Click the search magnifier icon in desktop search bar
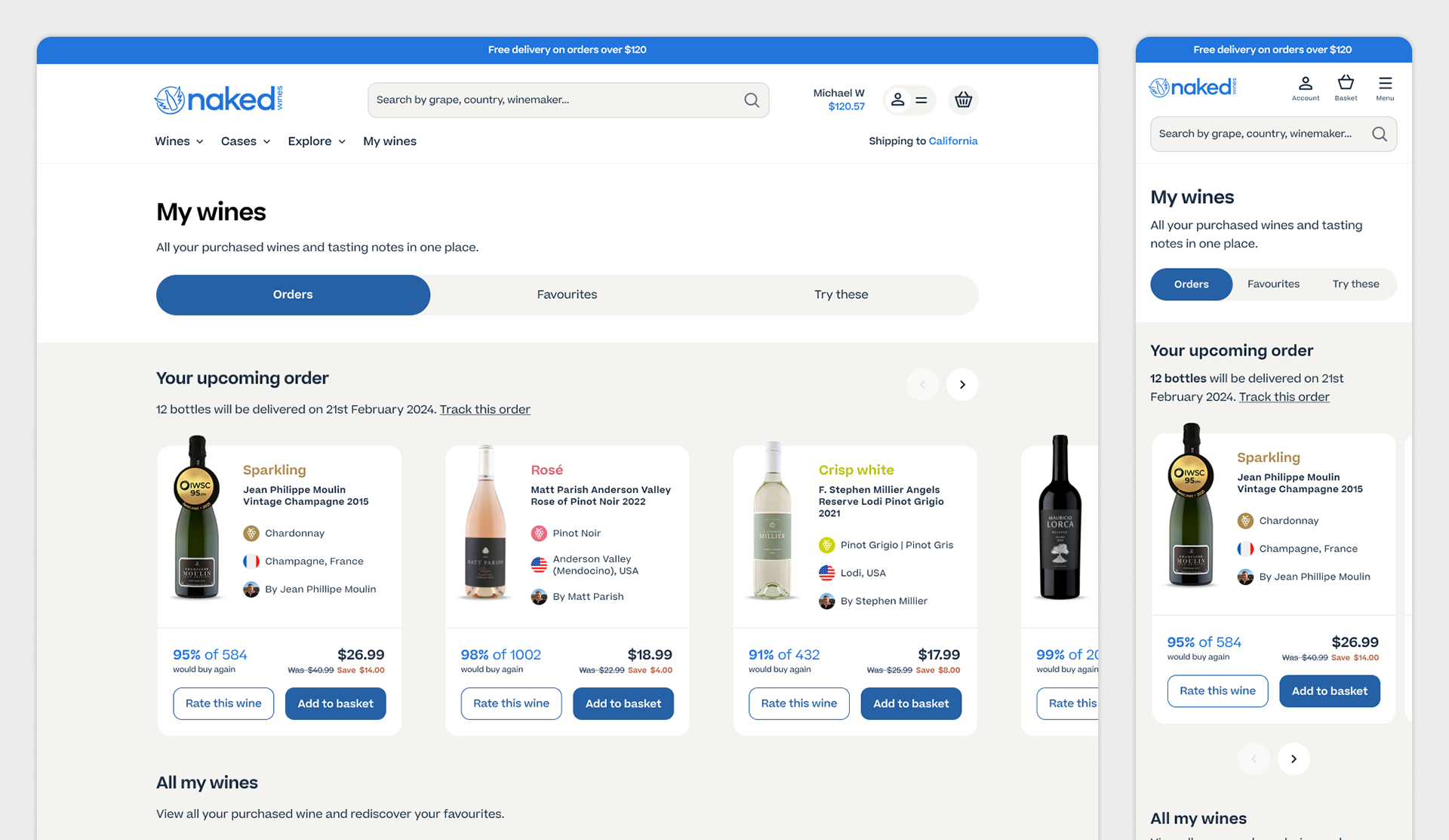This screenshot has width=1449, height=840. pyautogui.click(x=752, y=100)
